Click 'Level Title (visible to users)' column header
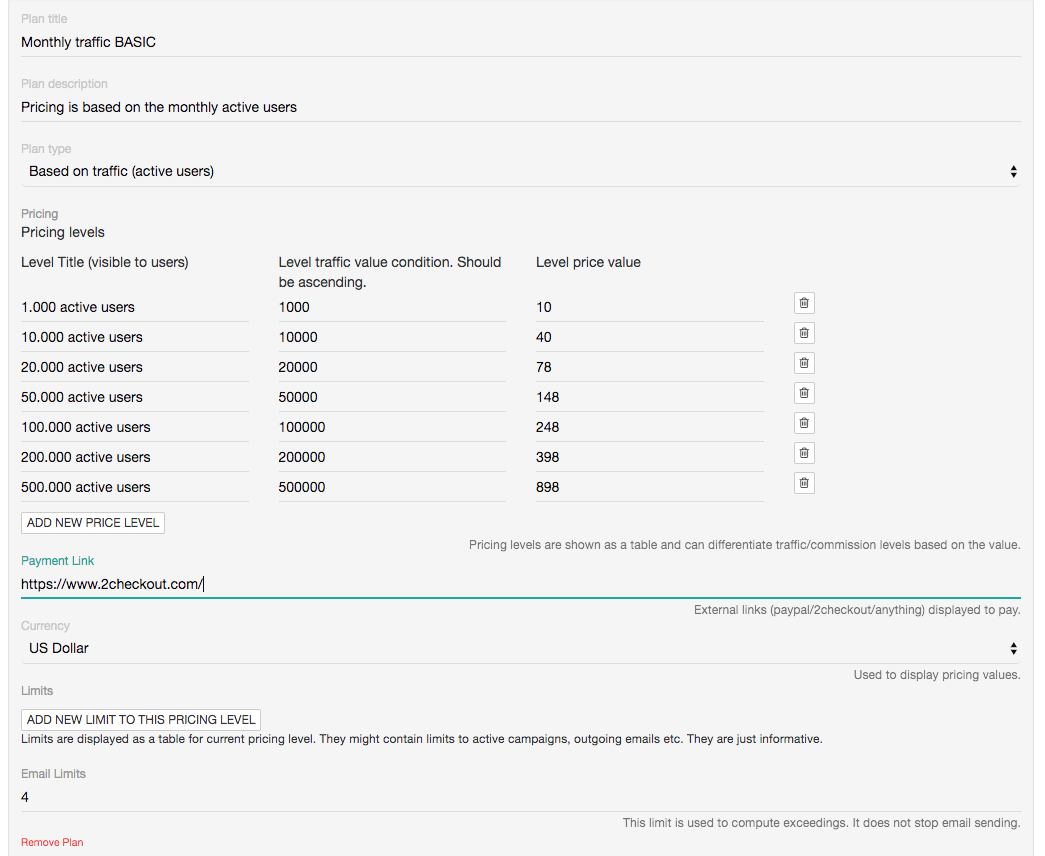1045x856 pixels. click(x=105, y=262)
